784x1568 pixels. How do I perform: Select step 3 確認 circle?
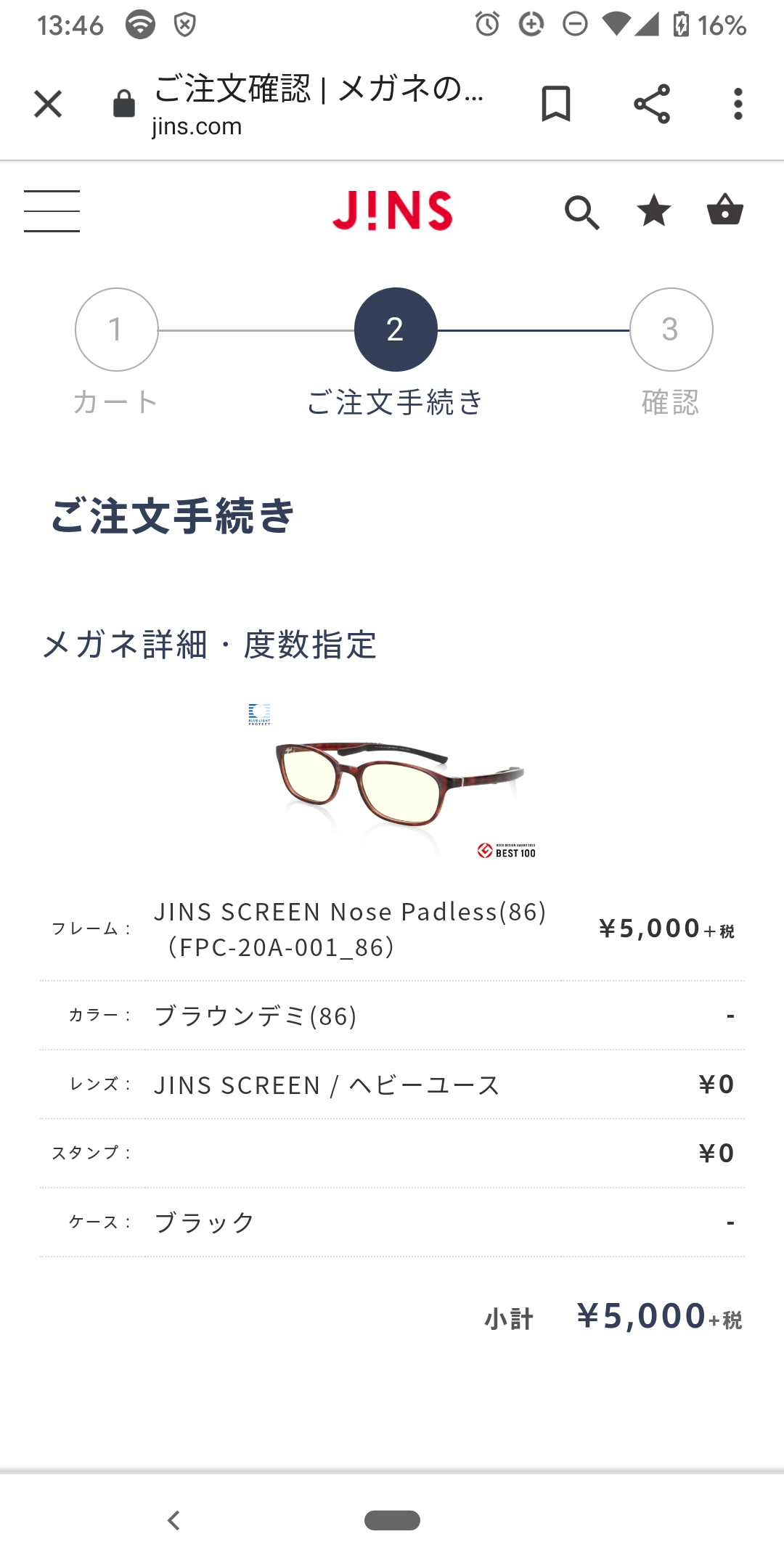pos(671,330)
